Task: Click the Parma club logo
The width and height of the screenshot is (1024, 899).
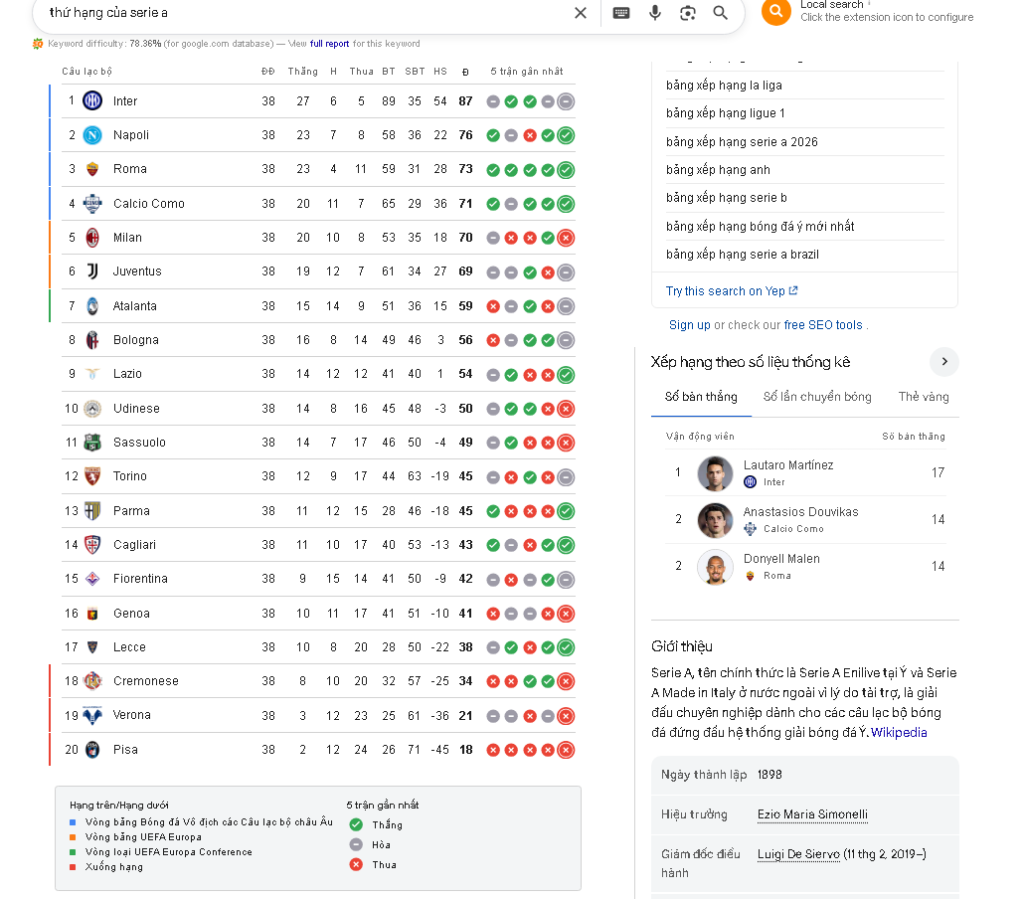Action: coord(93,511)
